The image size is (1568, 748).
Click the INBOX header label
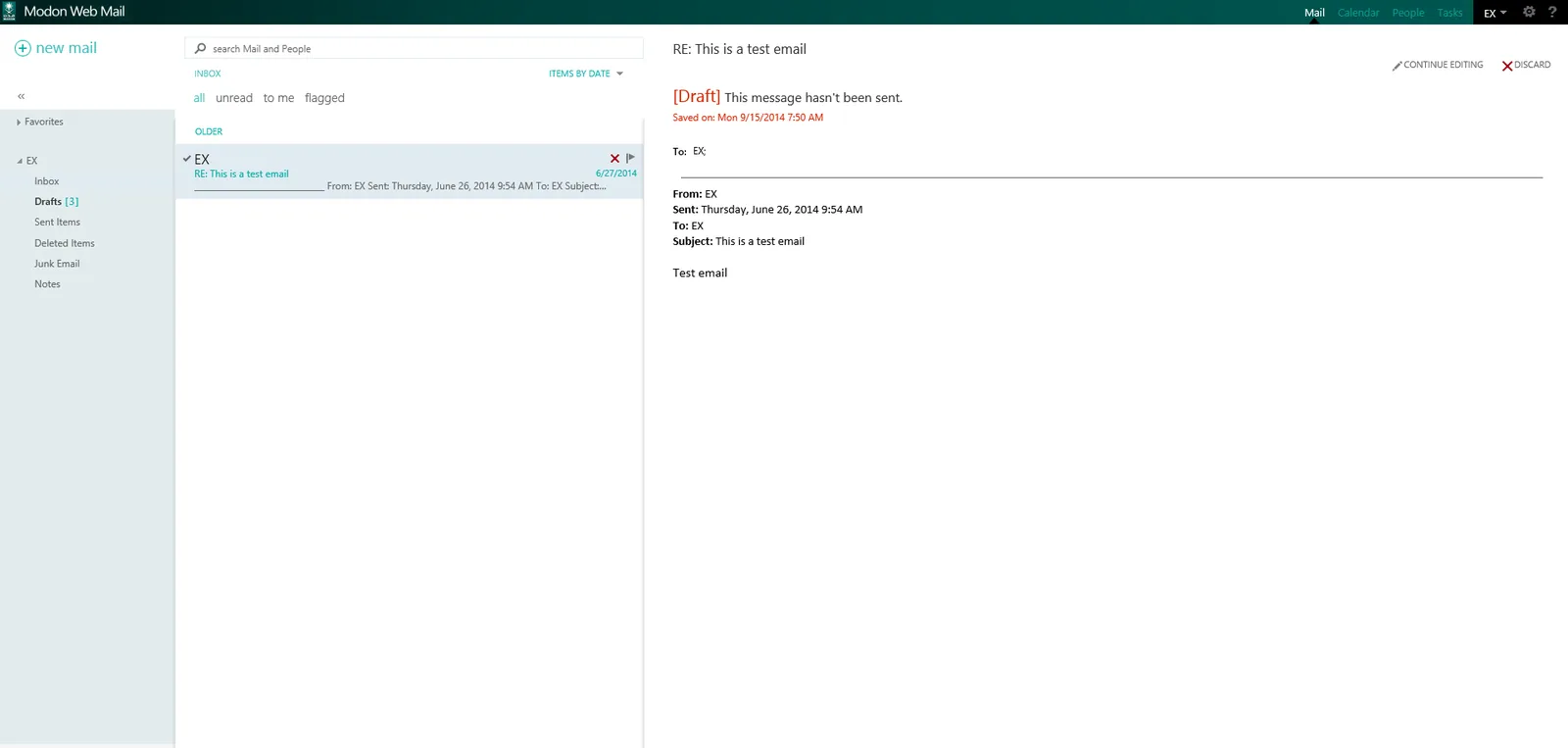tap(208, 74)
